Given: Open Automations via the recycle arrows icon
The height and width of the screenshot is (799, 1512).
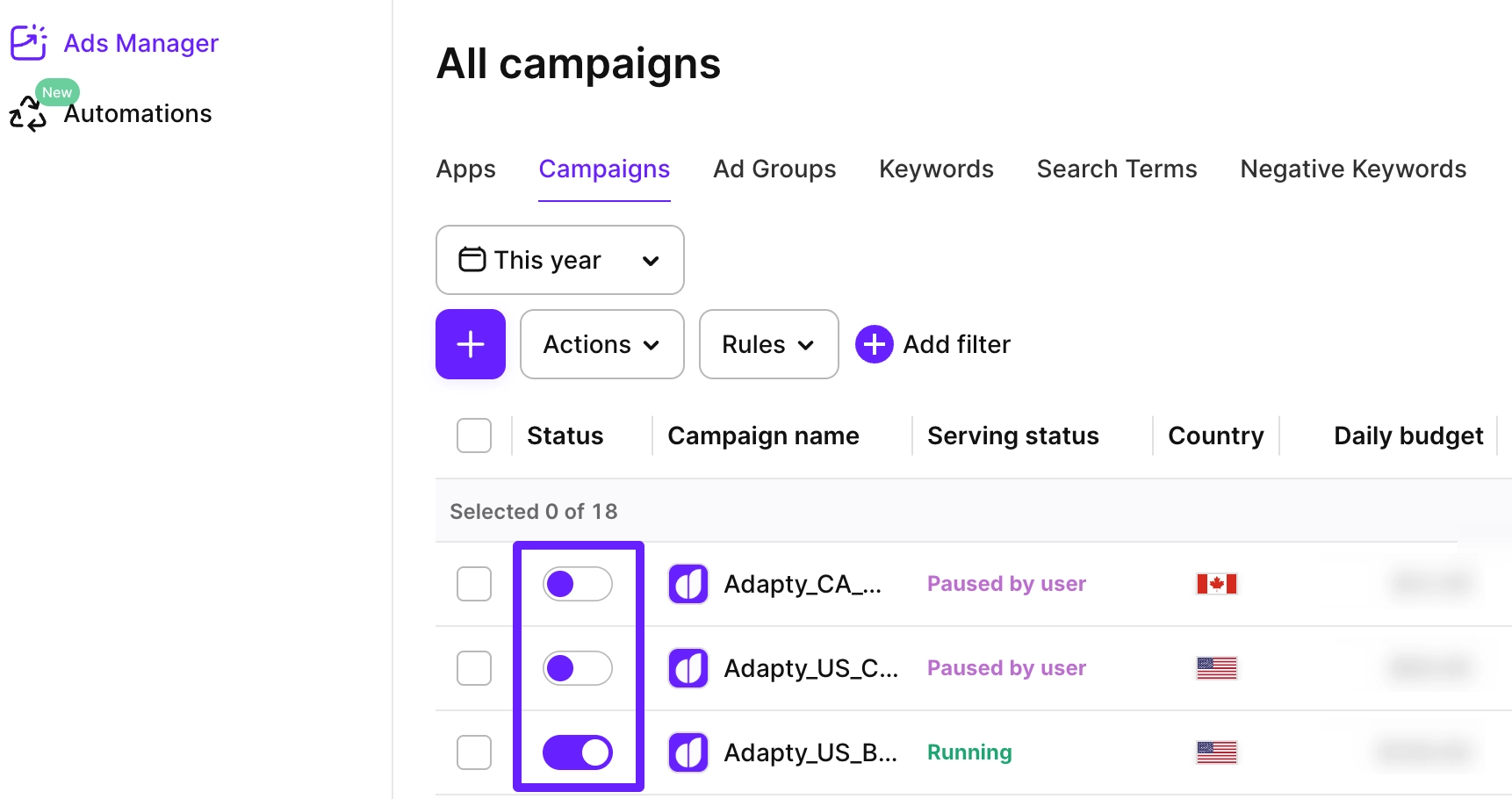Looking at the screenshot, I should click(x=28, y=114).
